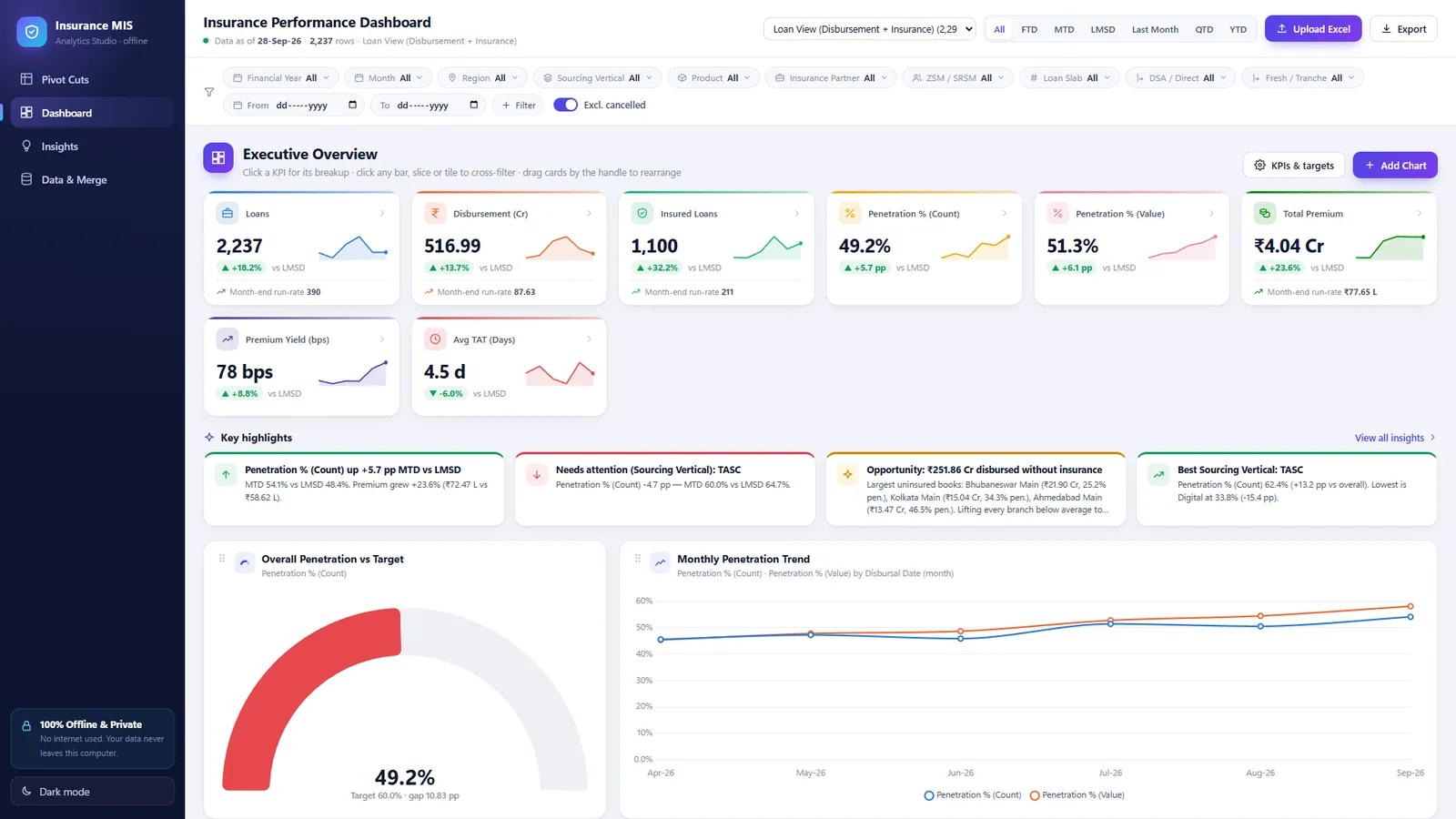This screenshot has height=819, width=1456.
Task: Toggle the Excl. cancelled switch
Action: coord(565,105)
